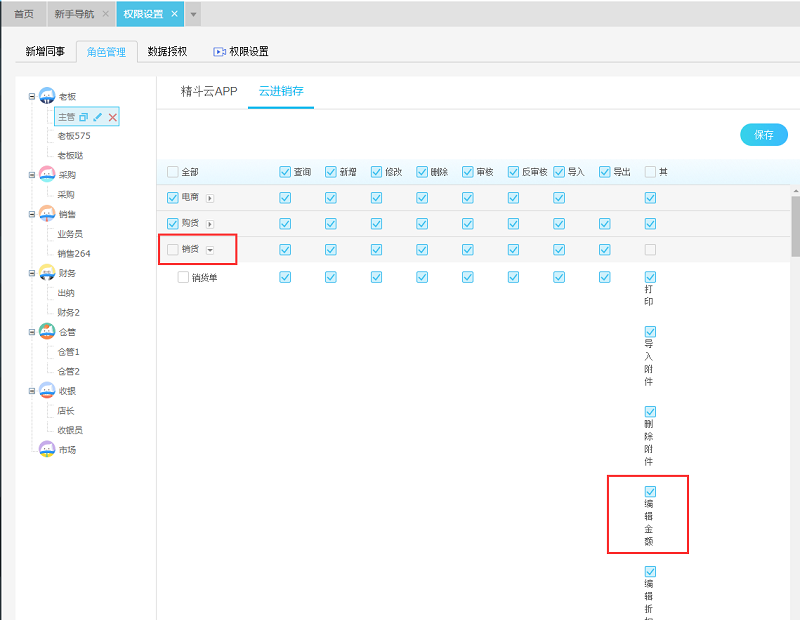
Task: Click the pencil edit icon for 主管
Action: pos(98,117)
